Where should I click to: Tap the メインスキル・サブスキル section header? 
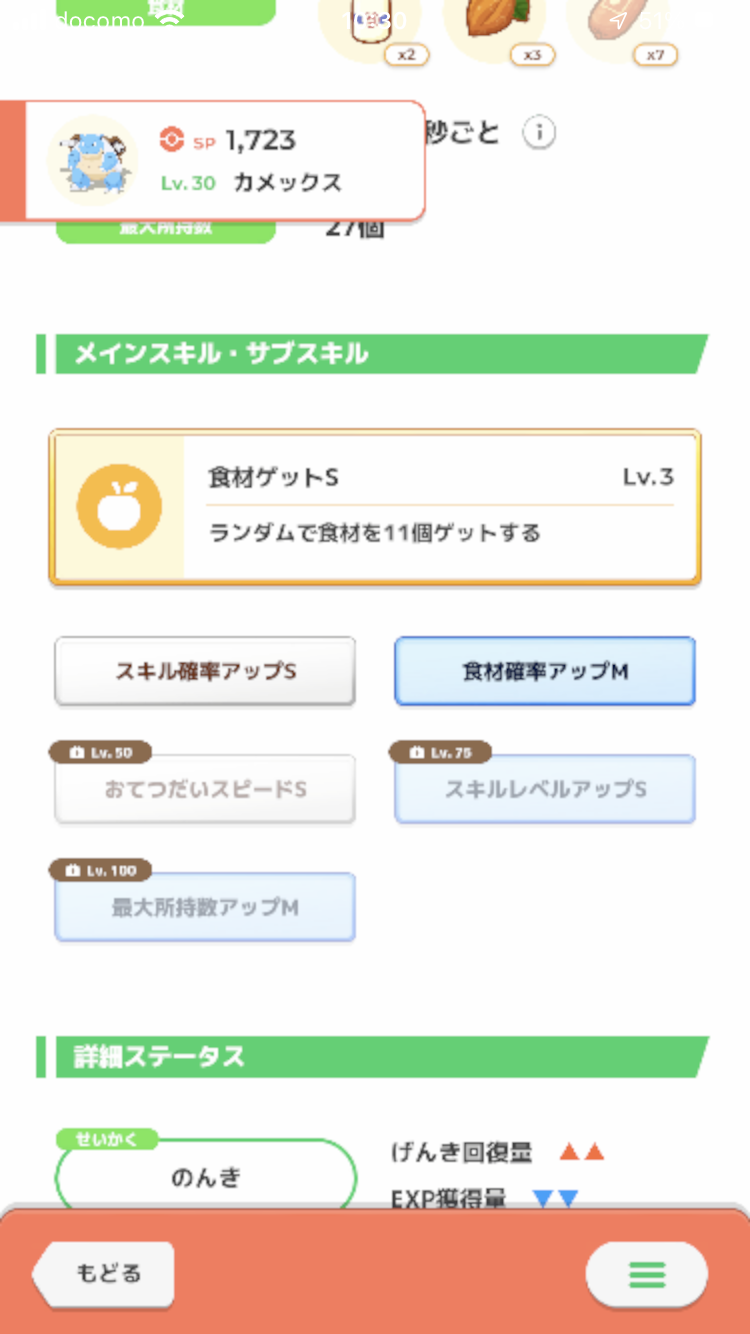(372, 354)
